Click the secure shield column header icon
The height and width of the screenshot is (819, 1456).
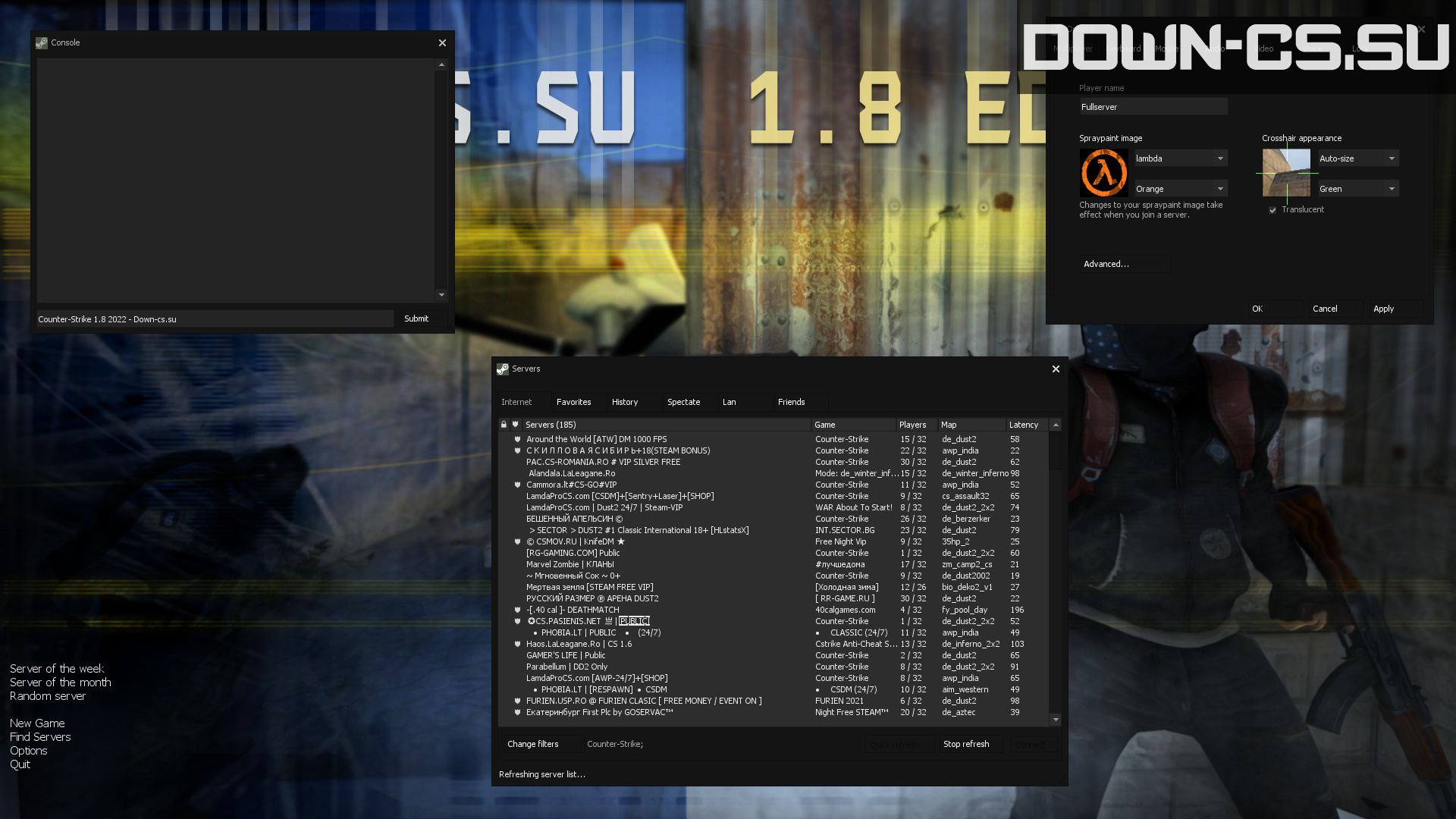[x=516, y=425]
